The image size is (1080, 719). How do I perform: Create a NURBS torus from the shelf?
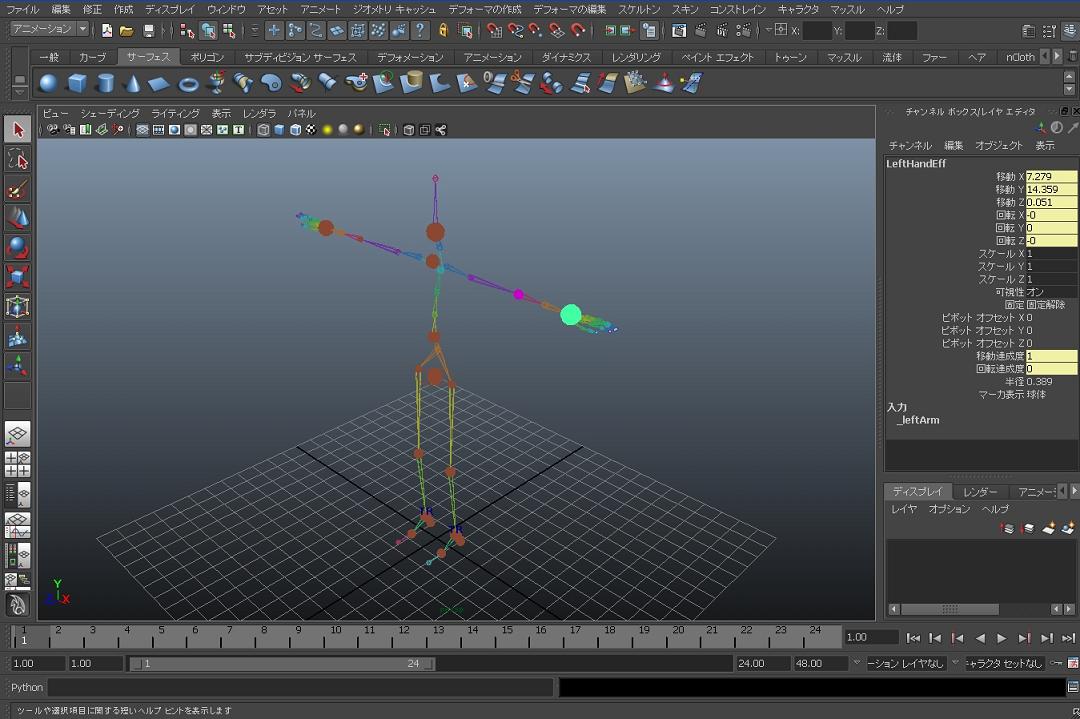pyautogui.click(x=188, y=83)
